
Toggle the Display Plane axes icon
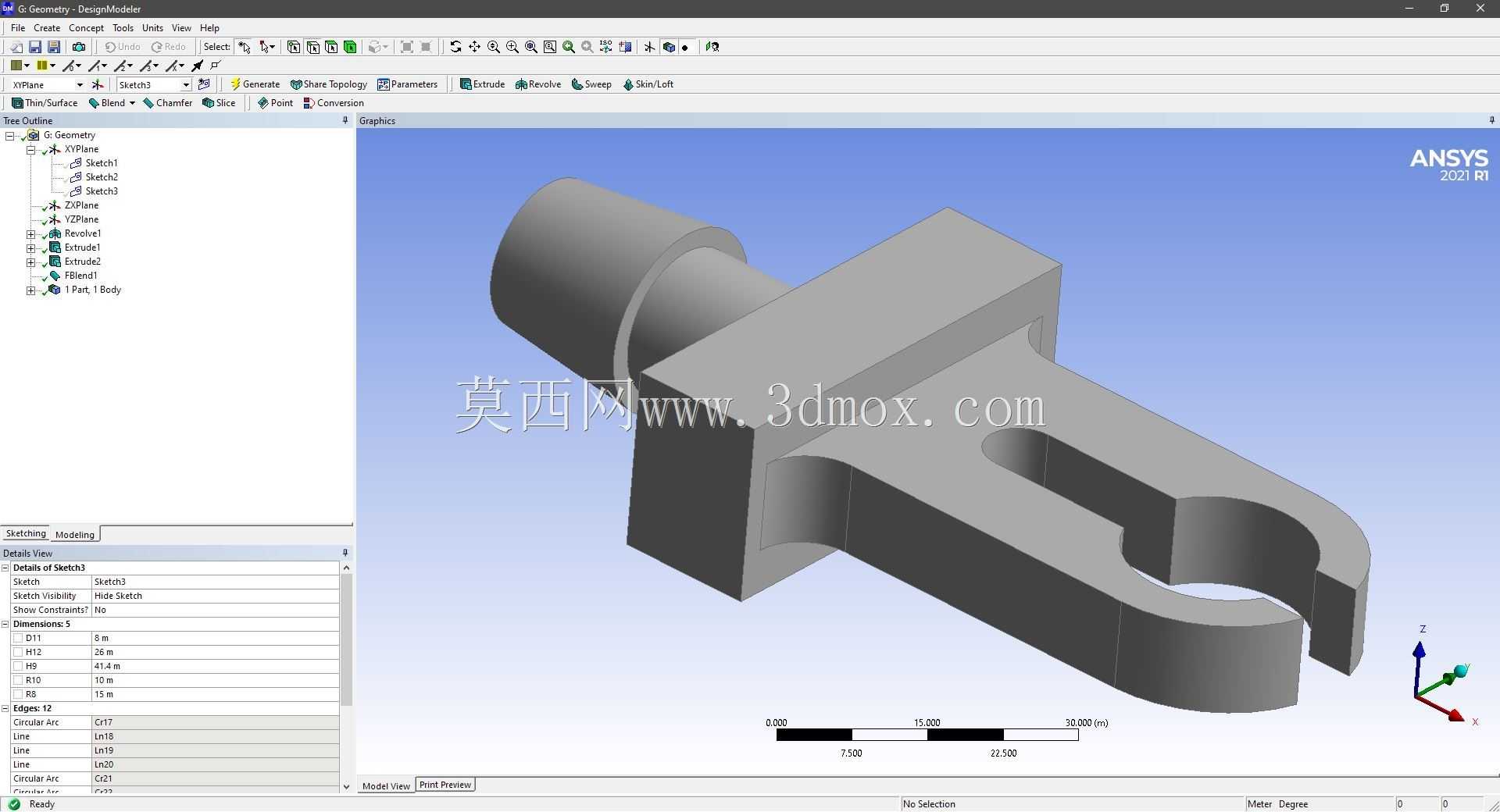(x=649, y=47)
